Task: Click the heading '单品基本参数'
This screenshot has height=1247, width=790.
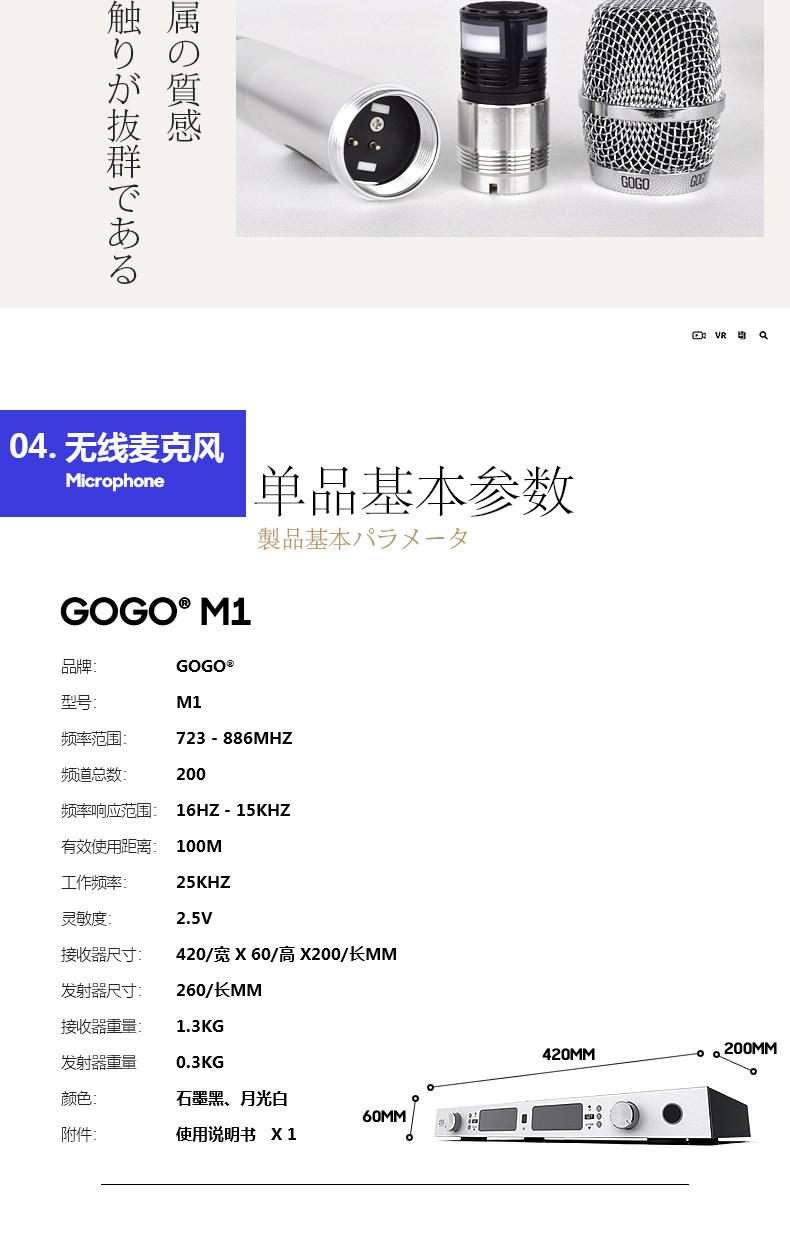Action: [x=415, y=490]
